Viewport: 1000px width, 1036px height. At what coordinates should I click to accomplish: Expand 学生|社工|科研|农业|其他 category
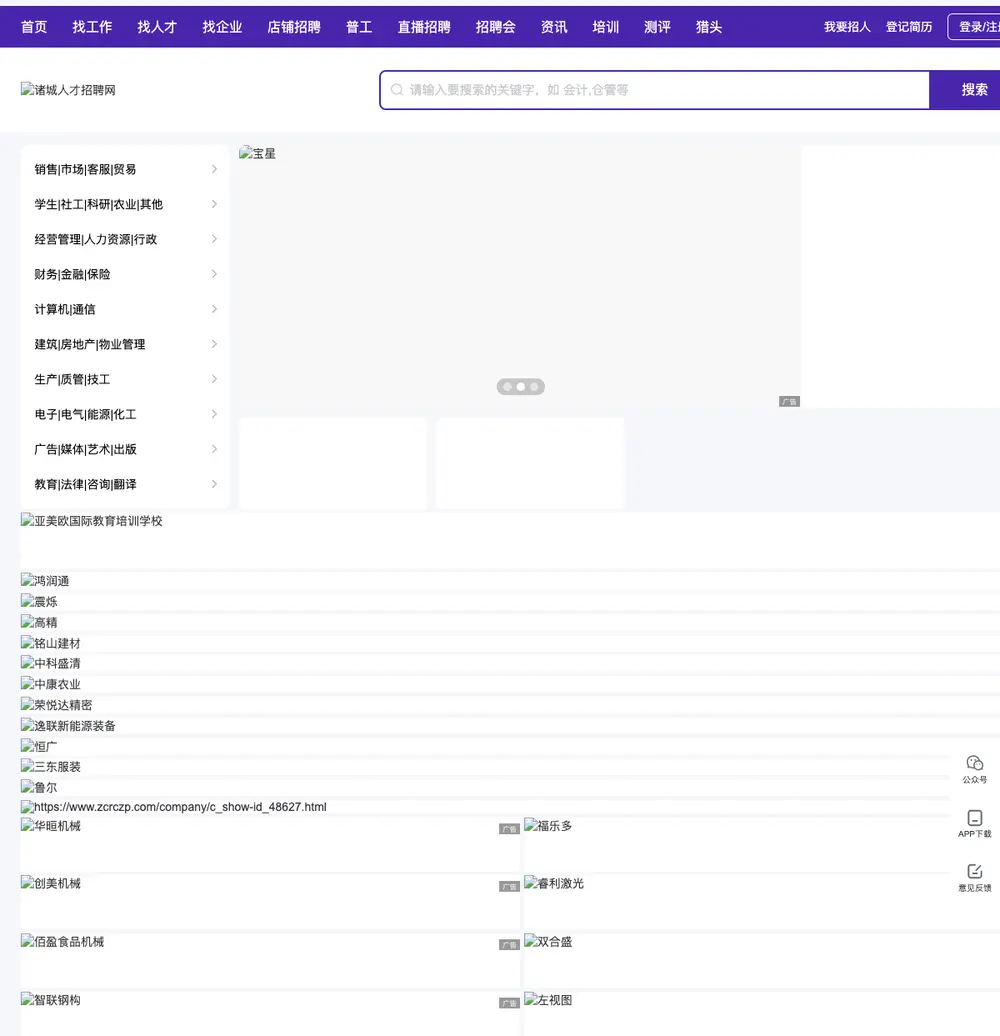[125, 204]
